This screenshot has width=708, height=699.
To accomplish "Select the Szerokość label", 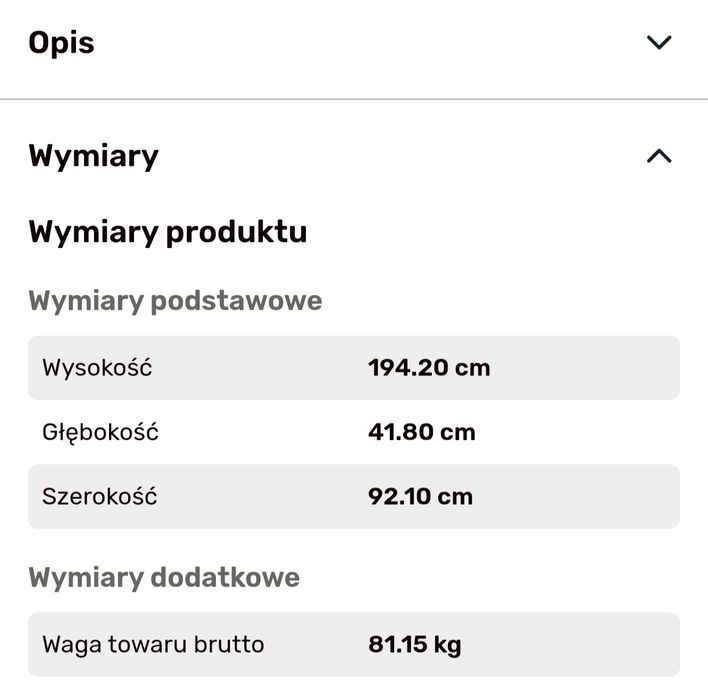I will point(100,496).
